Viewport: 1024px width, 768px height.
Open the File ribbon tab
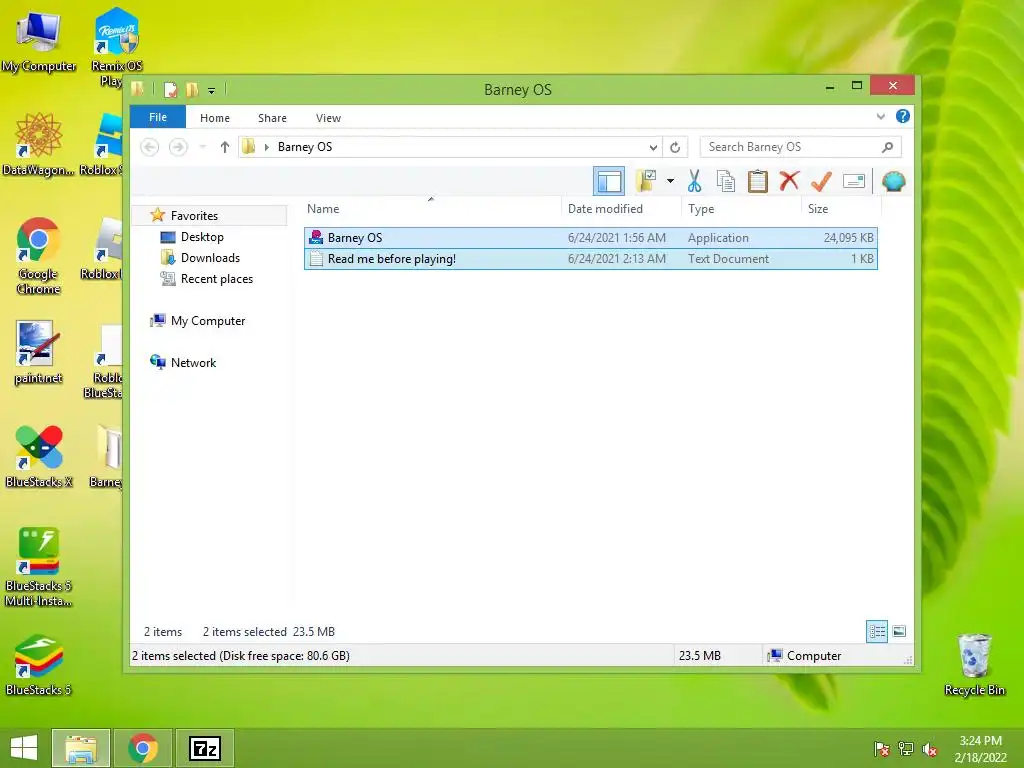[x=158, y=117]
